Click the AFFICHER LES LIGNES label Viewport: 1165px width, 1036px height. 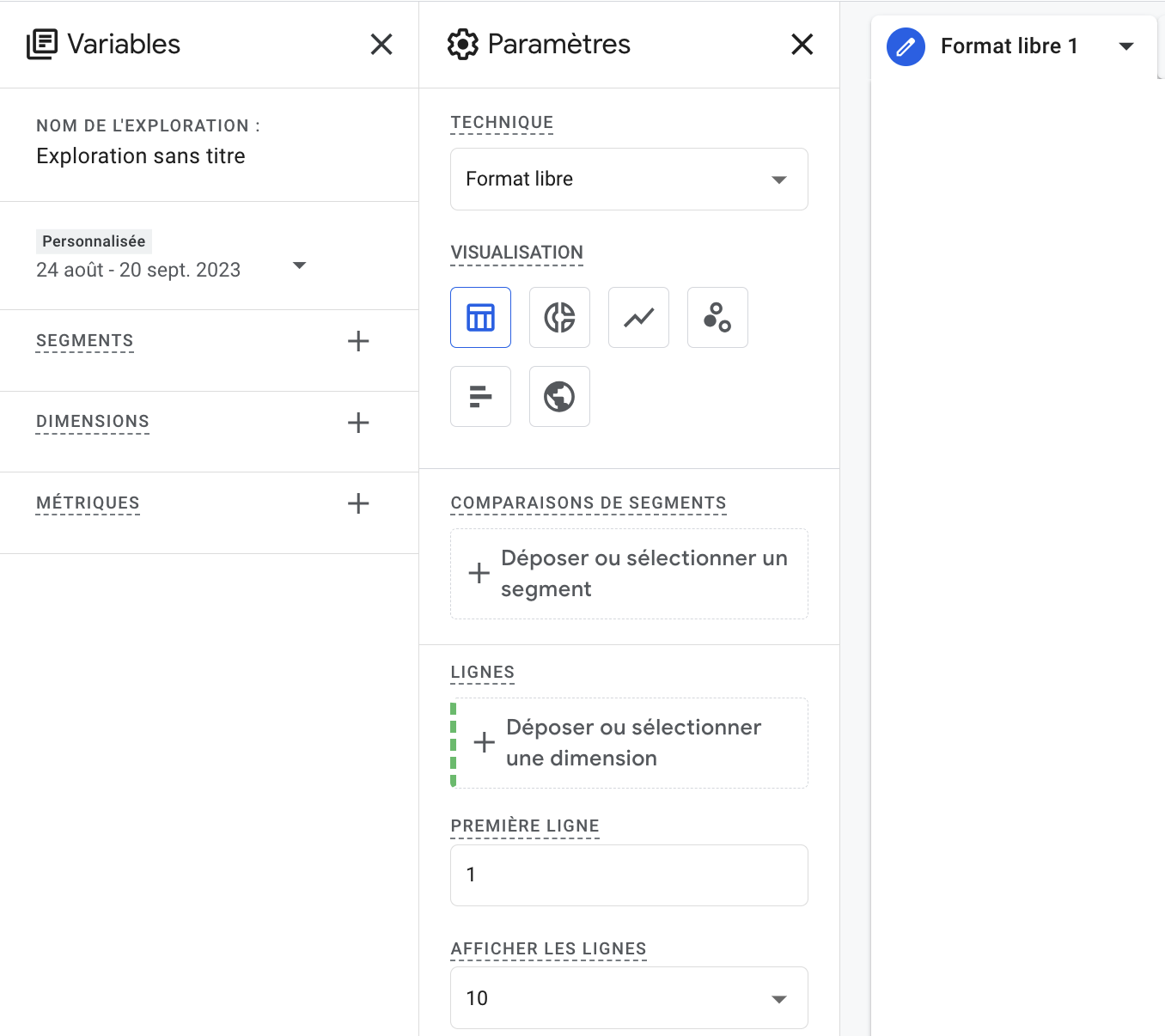pos(549,949)
